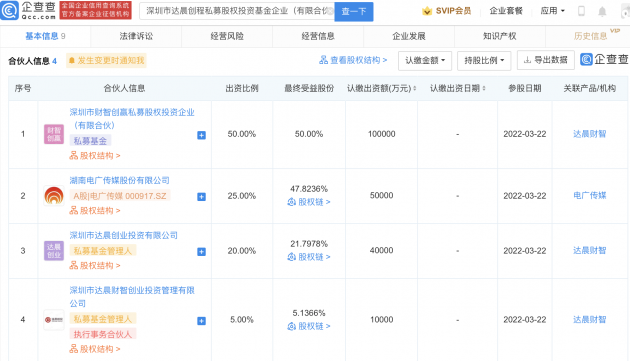Screen dimensions: 630x361
Task: Expand the plus icon in 财智创赢 row
Action: (201, 135)
